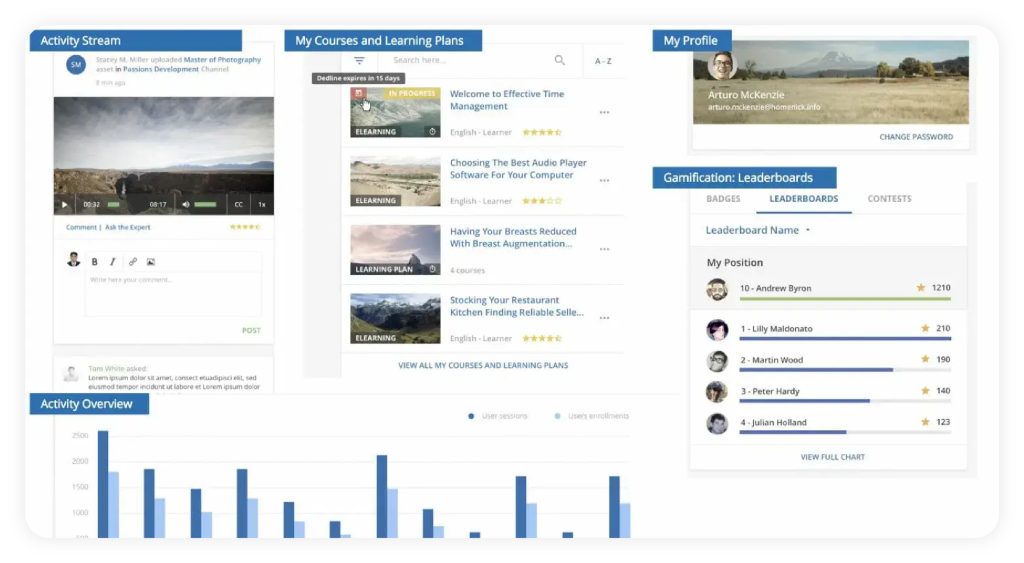Switch to the Contests tab
The height and width of the screenshot is (563, 1024).
point(889,199)
